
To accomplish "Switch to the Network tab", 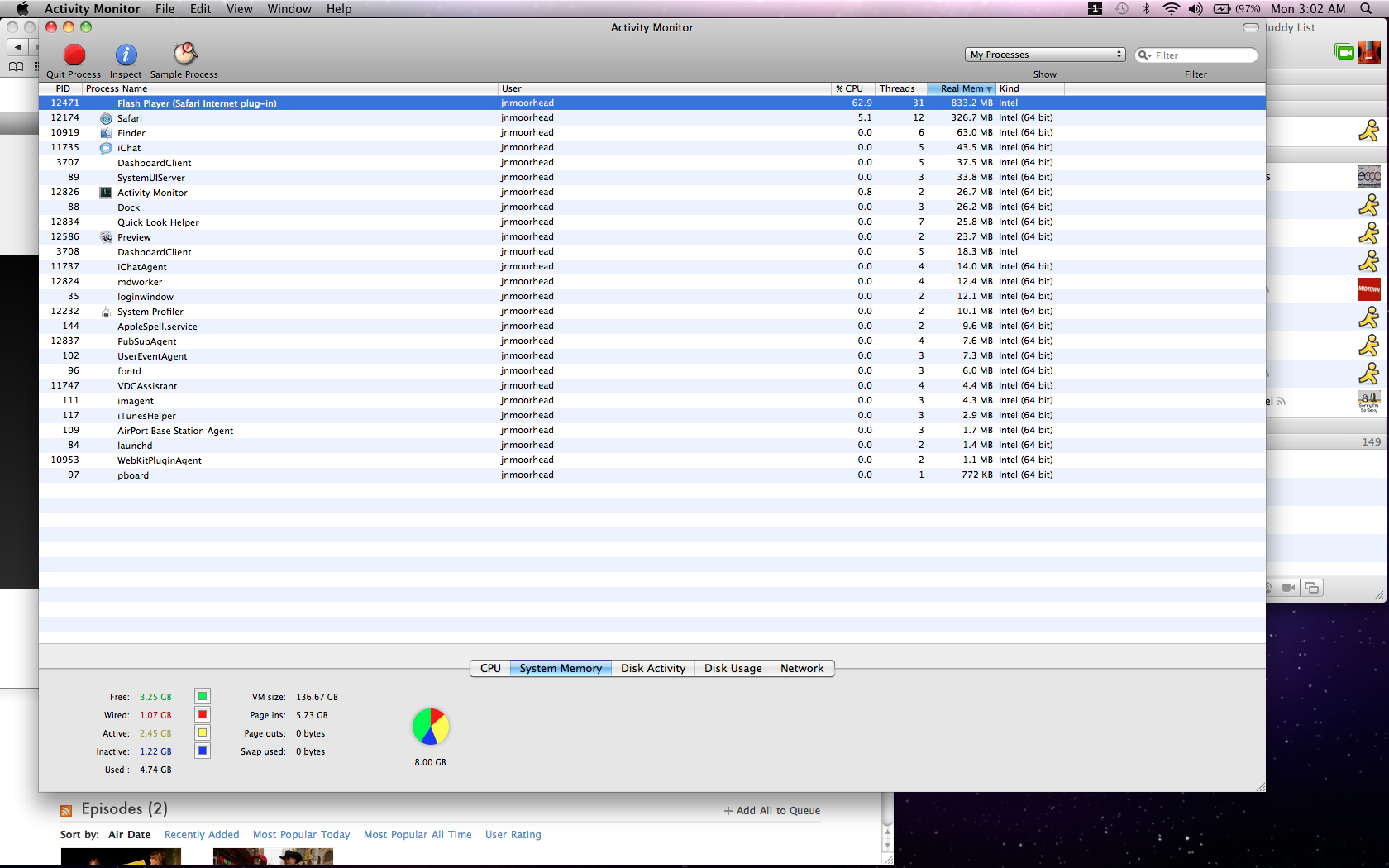I will pyautogui.click(x=802, y=668).
